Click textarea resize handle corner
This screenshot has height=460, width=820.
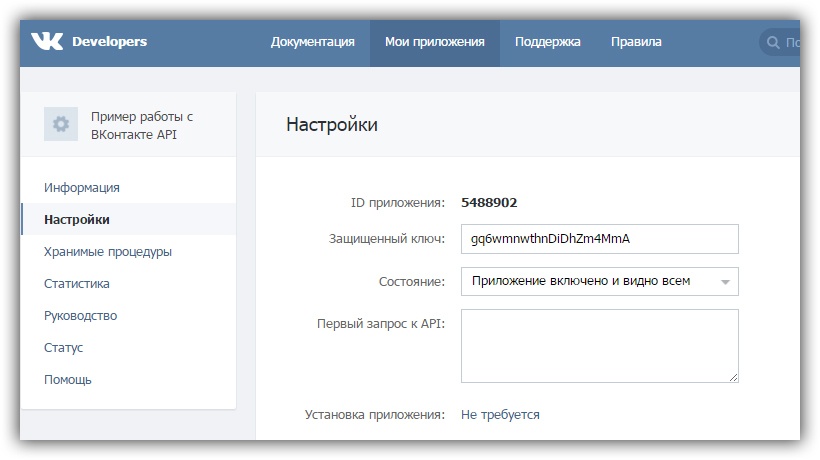pyautogui.click(x=733, y=377)
